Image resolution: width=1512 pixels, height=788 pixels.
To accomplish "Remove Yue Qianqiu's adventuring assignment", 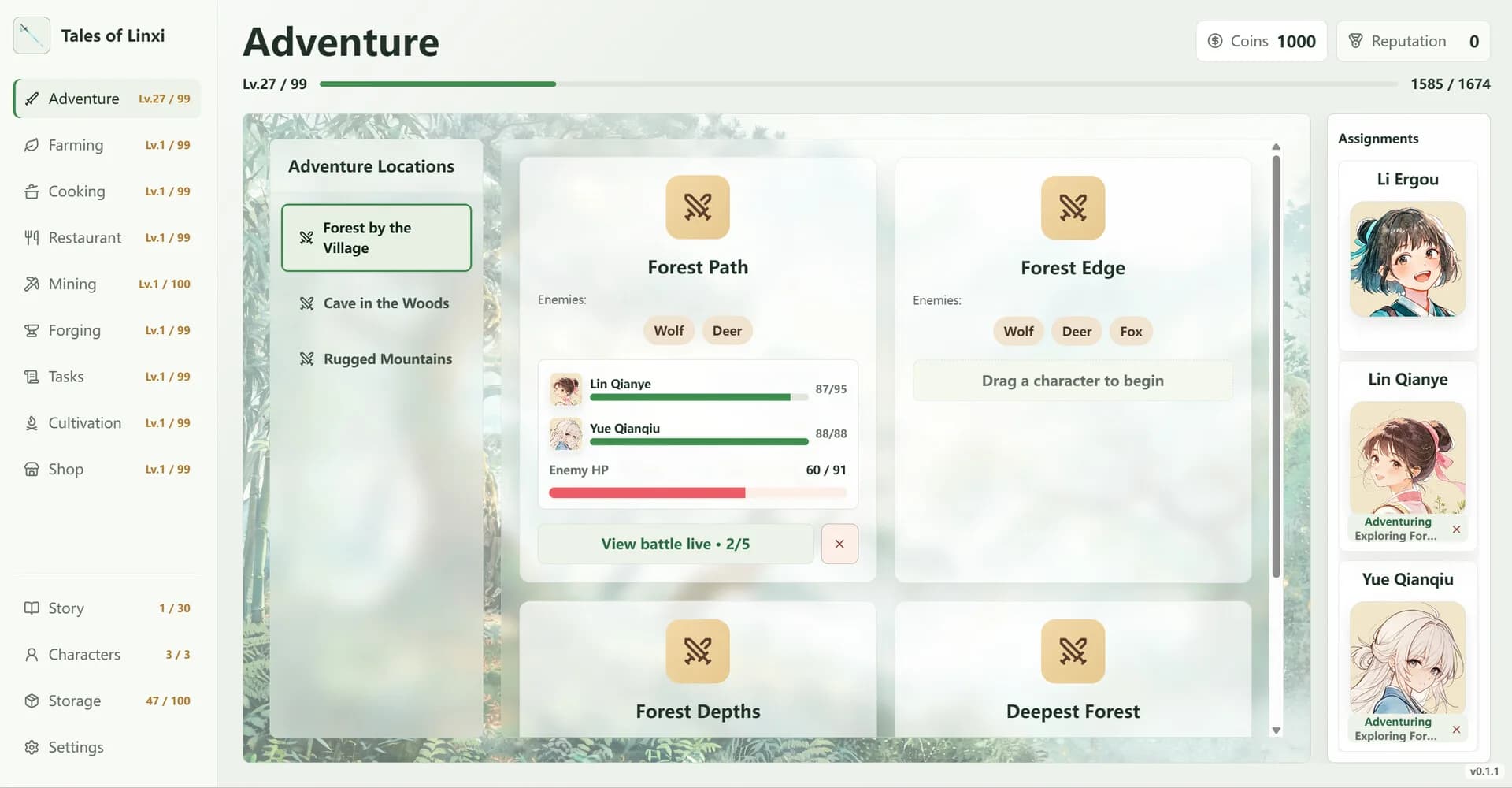I will coord(1456,730).
